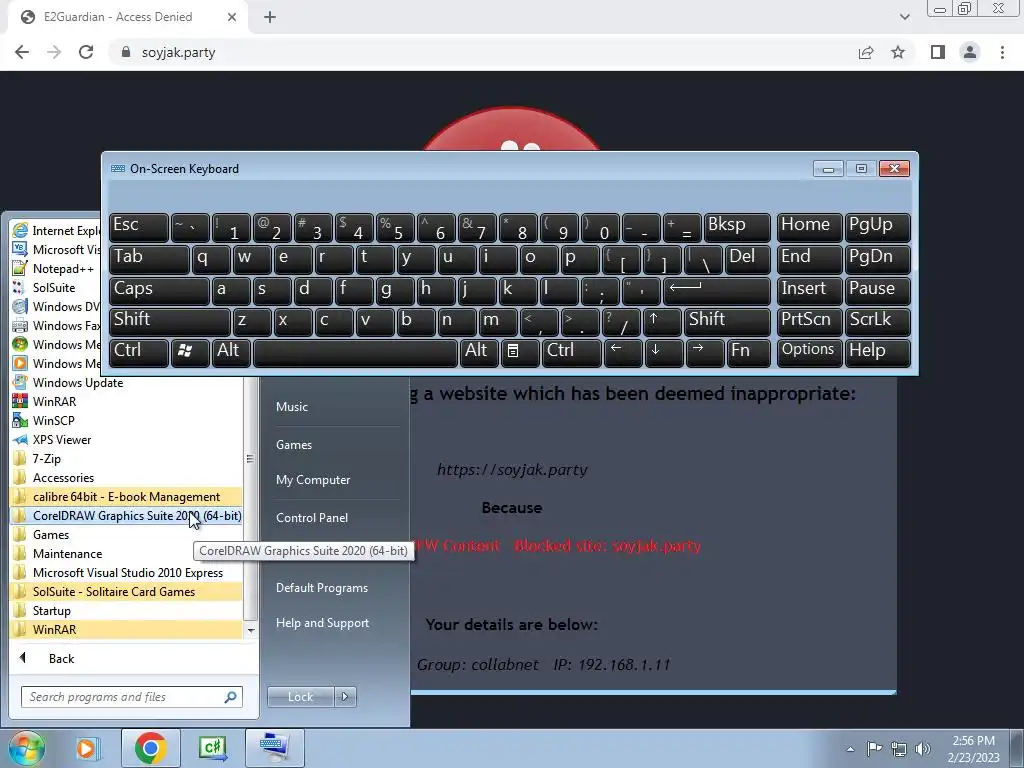Image resolution: width=1024 pixels, height=768 pixels.
Task: Open XPS Viewer entry
Action: 52,440
